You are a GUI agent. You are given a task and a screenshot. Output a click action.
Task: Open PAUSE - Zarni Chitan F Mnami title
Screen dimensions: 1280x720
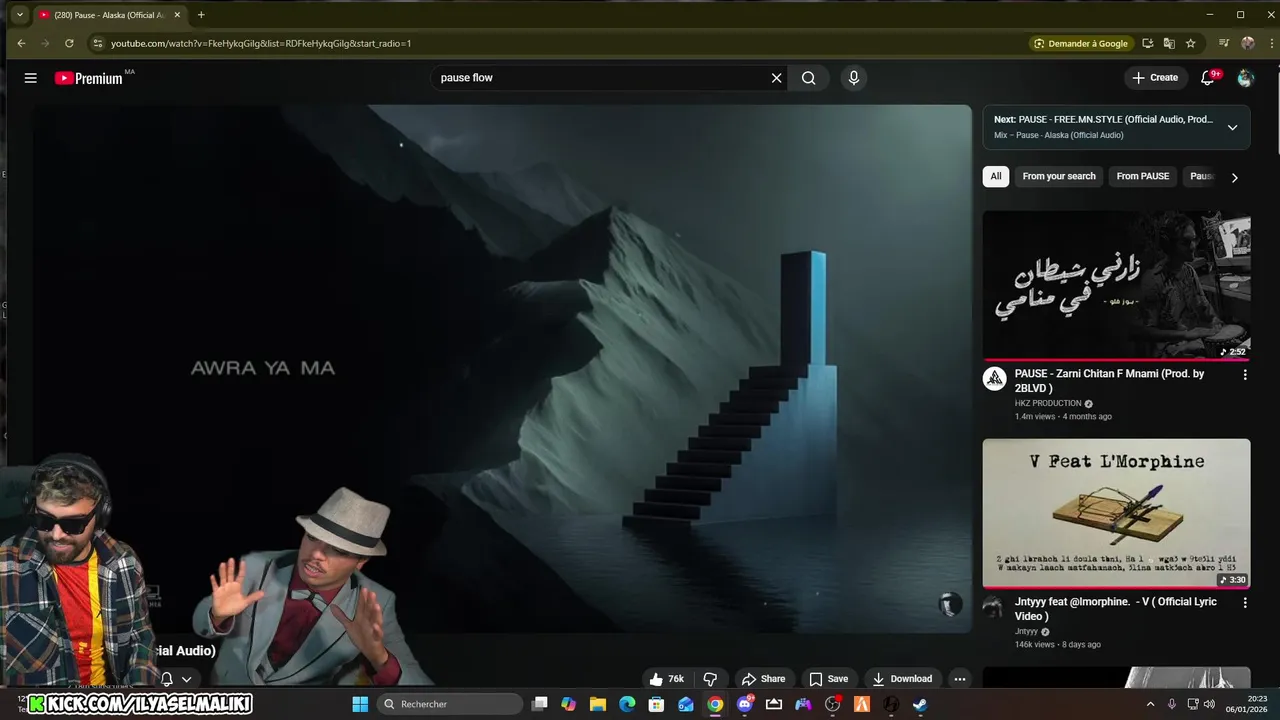click(1109, 380)
